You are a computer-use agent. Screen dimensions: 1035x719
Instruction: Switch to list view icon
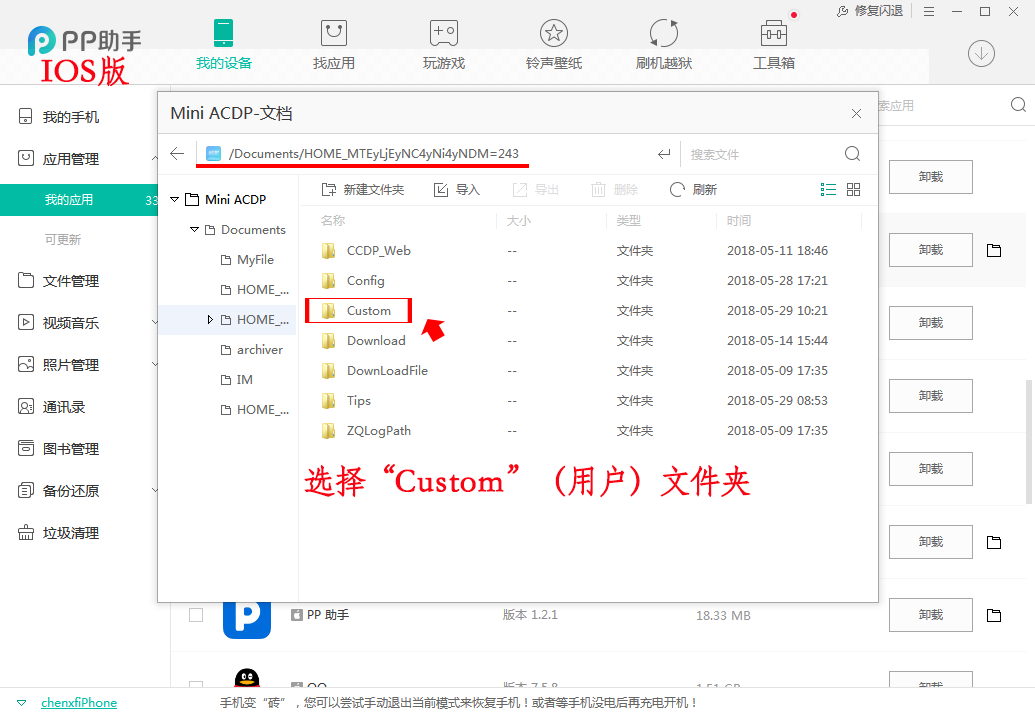click(x=828, y=190)
